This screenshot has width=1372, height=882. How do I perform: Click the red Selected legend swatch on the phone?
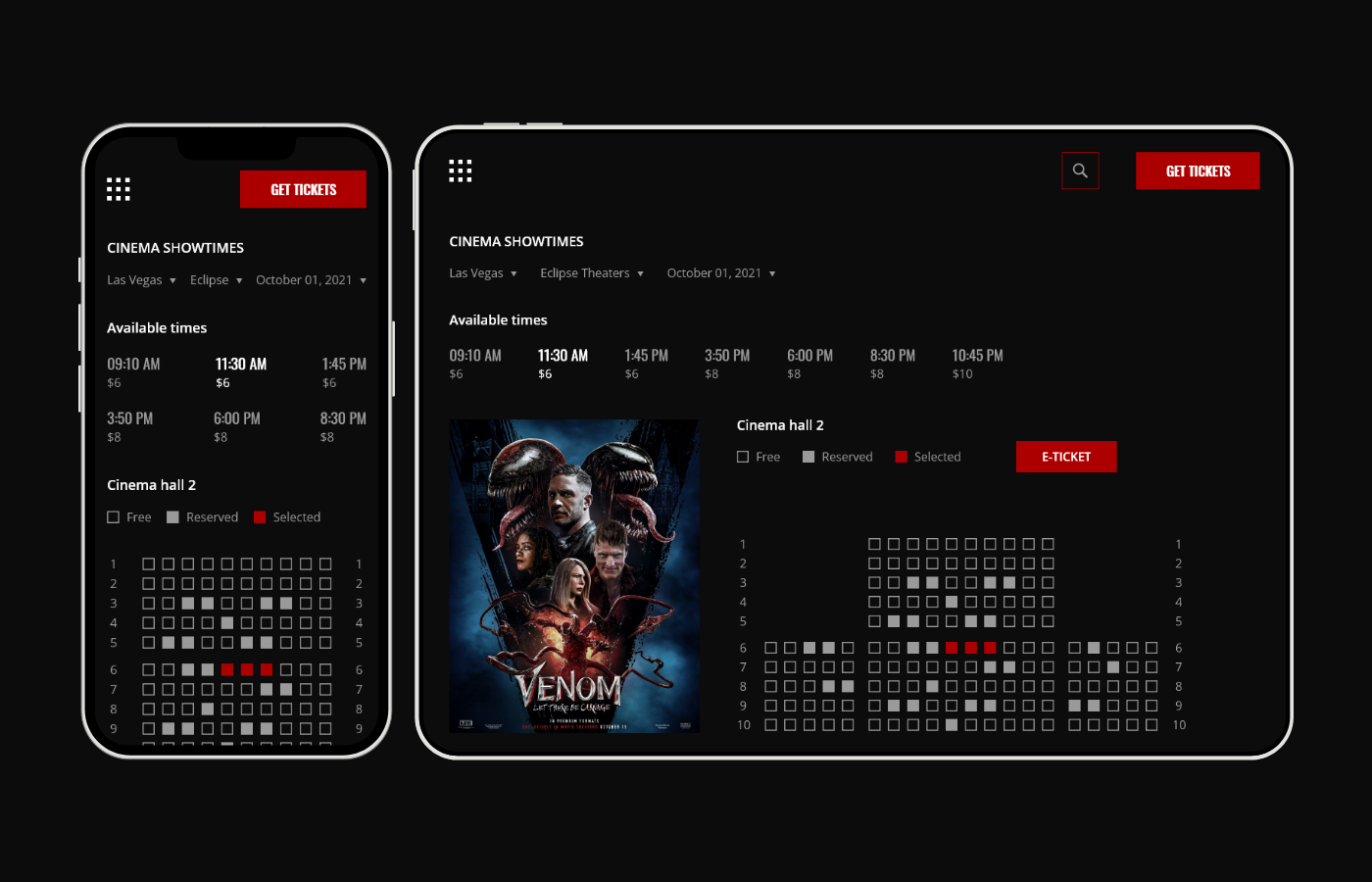tap(260, 517)
